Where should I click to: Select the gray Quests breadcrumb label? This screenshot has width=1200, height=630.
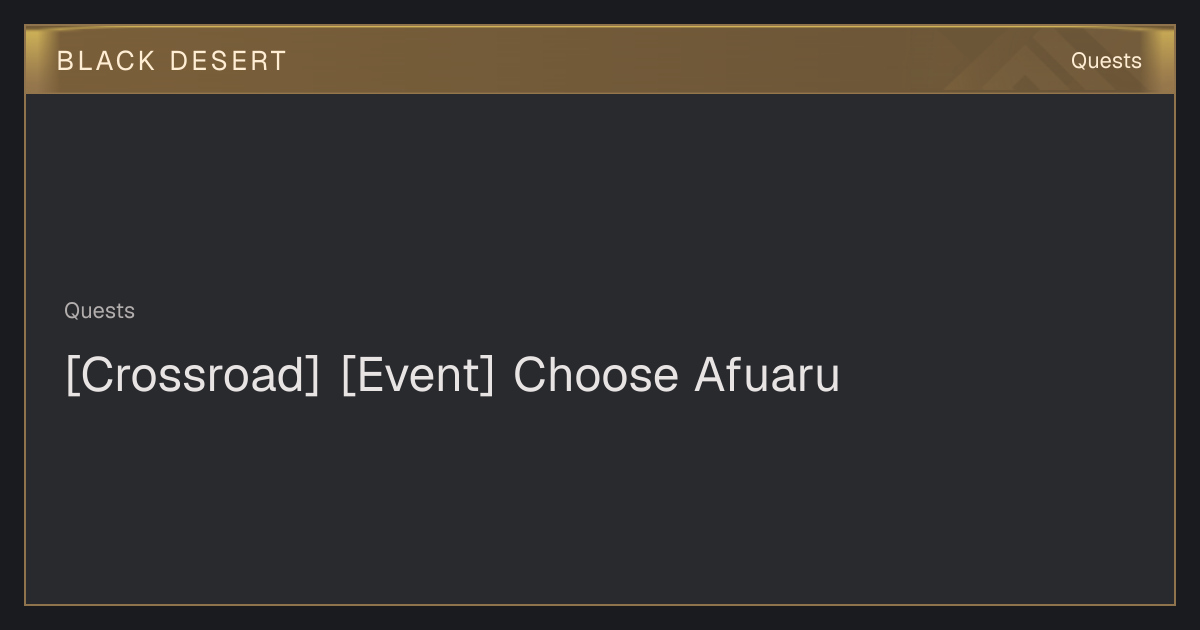point(99,311)
